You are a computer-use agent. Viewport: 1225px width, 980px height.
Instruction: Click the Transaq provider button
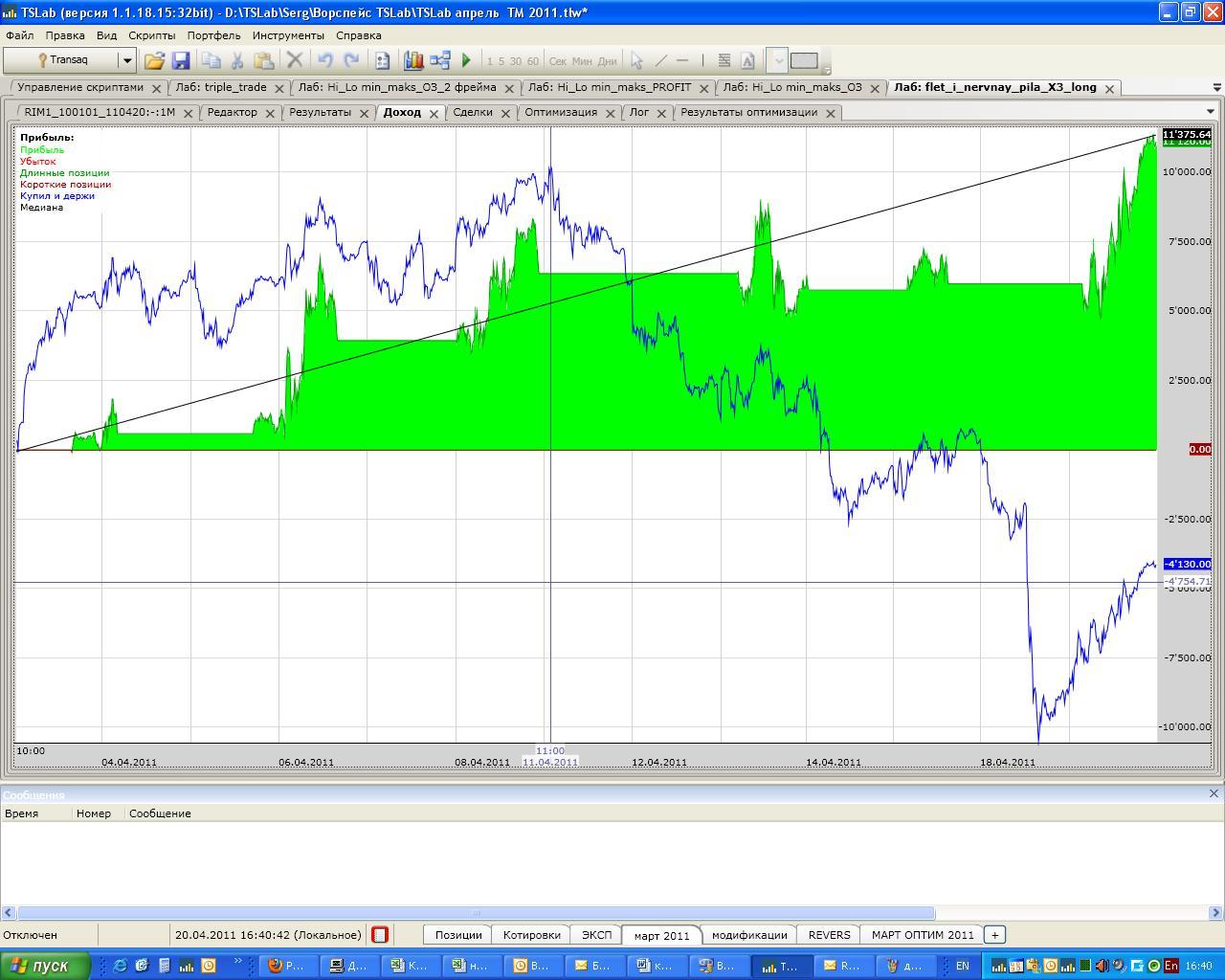[x=61, y=60]
